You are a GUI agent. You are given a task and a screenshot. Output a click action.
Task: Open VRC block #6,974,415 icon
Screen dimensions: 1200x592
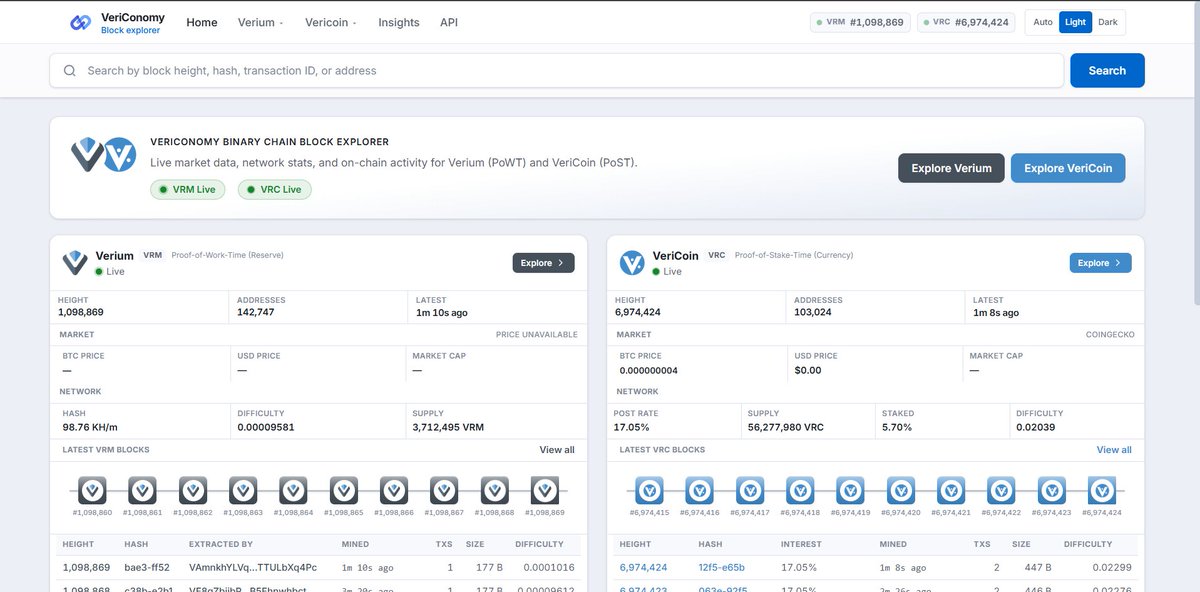650,490
